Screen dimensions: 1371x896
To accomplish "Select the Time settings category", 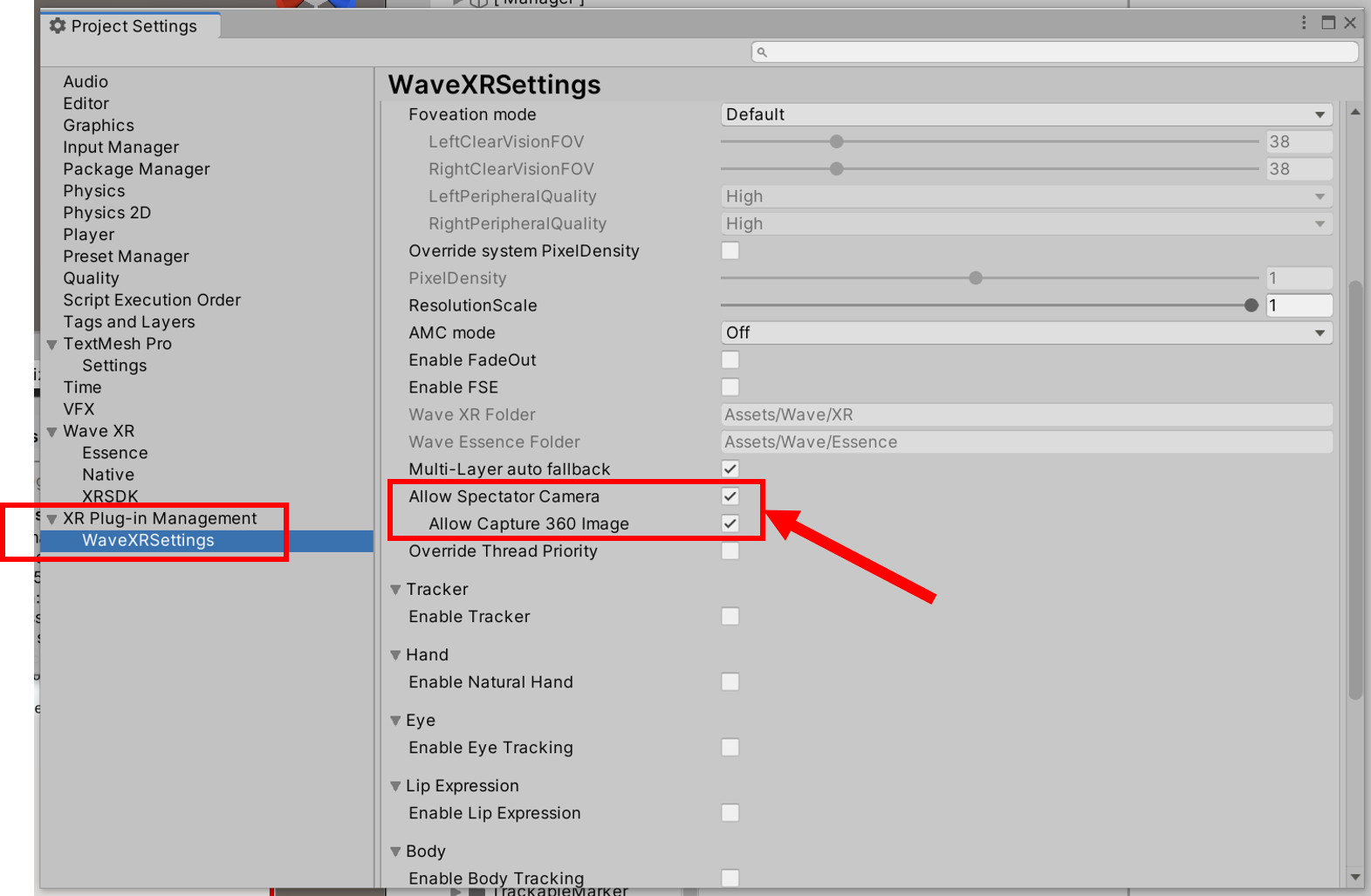I will click(x=82, y=387).
